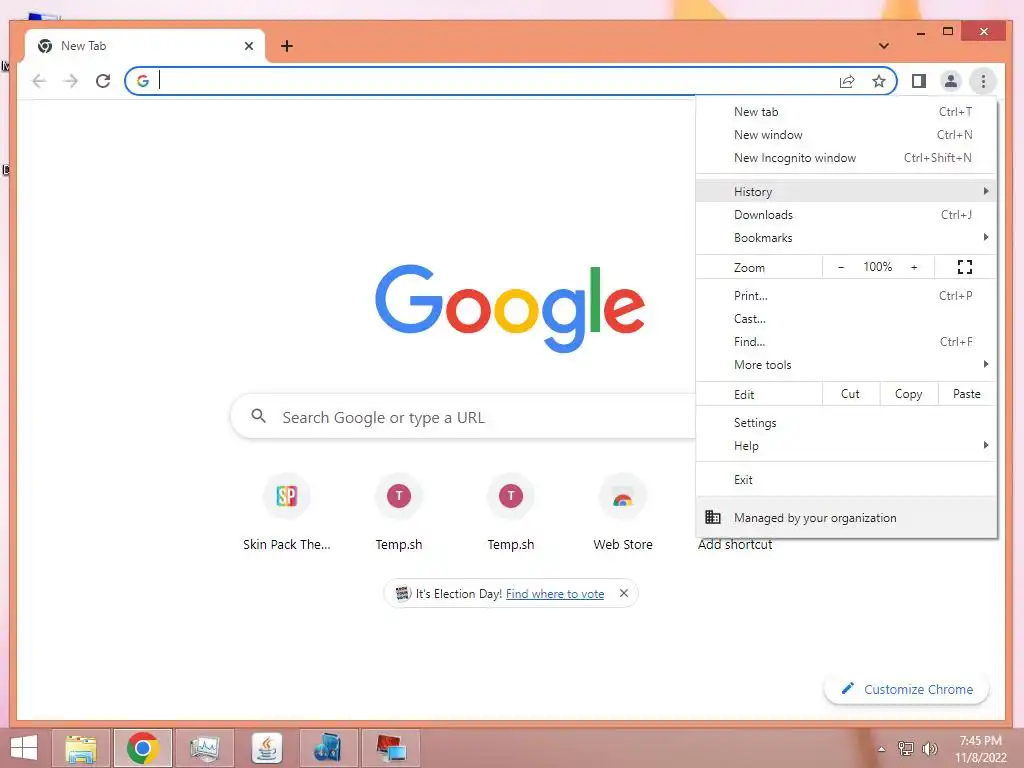Viewport: 1024px width, 768px height.
Task: Increase zoom with the plus button
Action: point(914,266)
